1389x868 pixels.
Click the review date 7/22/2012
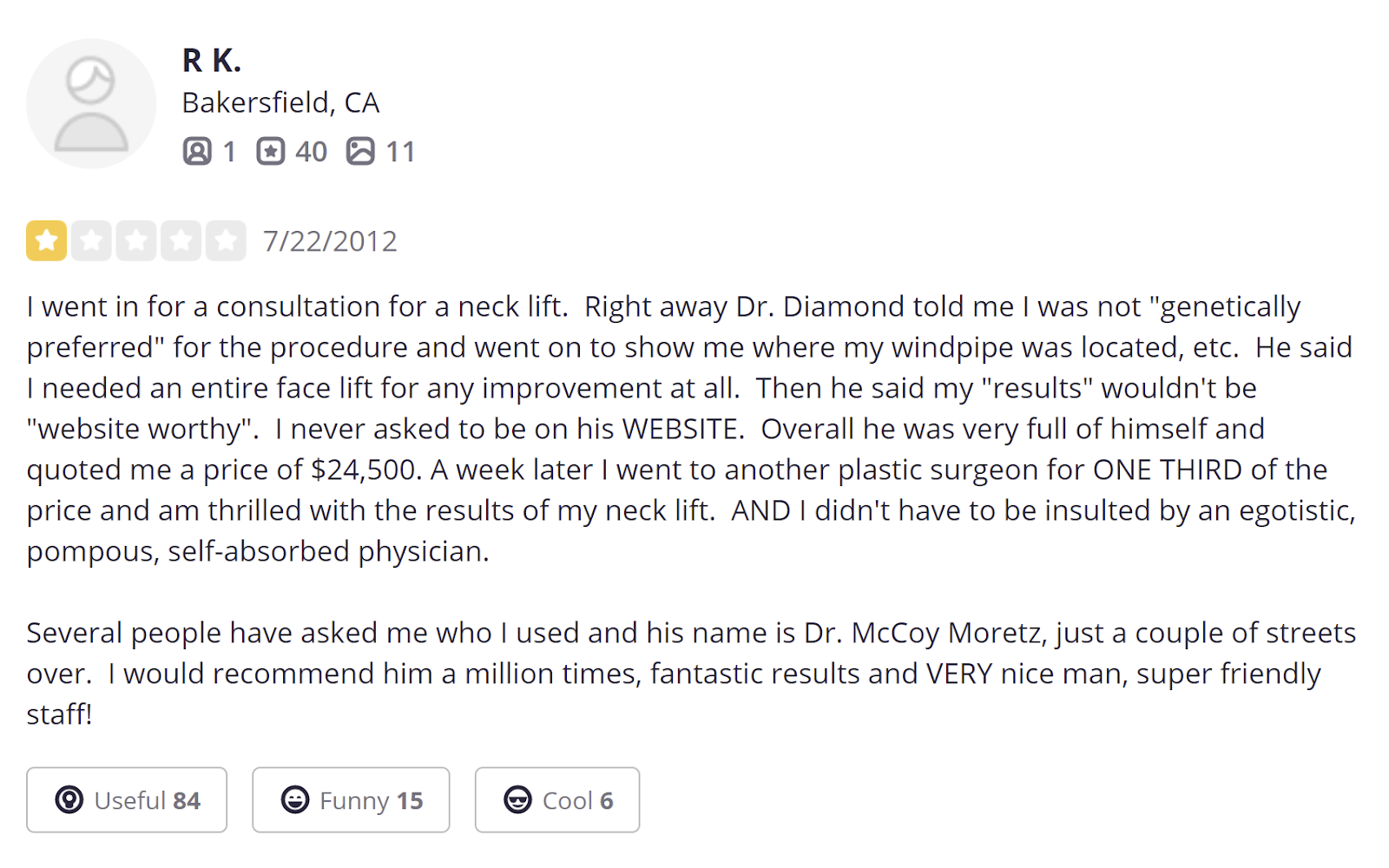(x=330, y=240)
